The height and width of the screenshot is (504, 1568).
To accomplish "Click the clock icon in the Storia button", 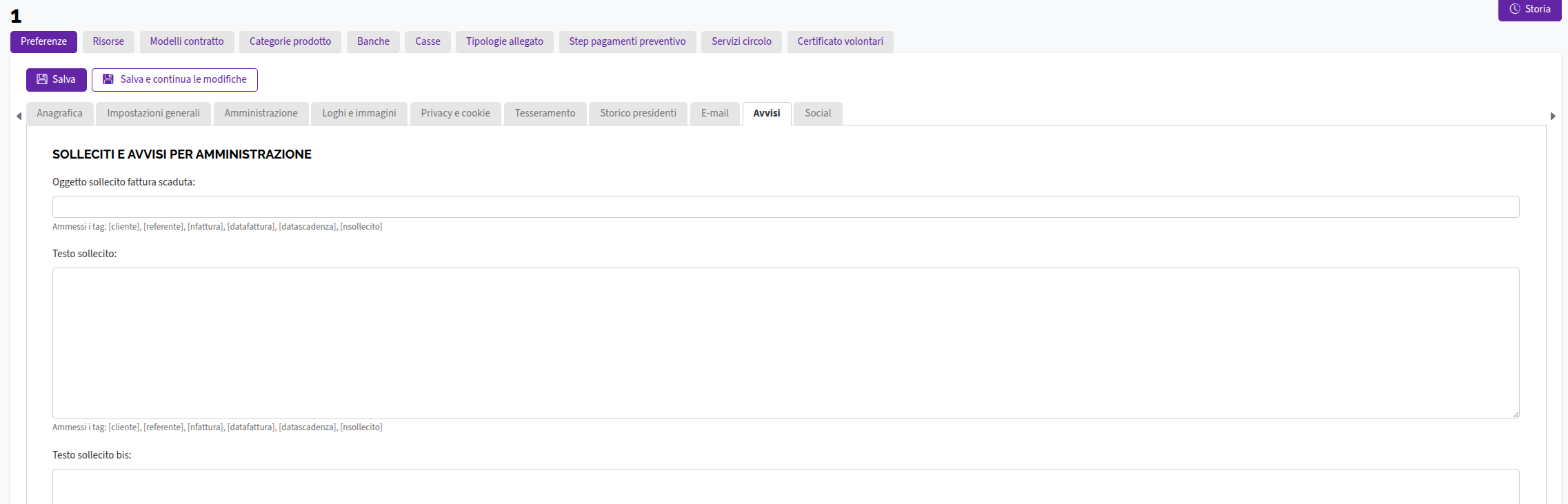I will tap(1515, 9).
